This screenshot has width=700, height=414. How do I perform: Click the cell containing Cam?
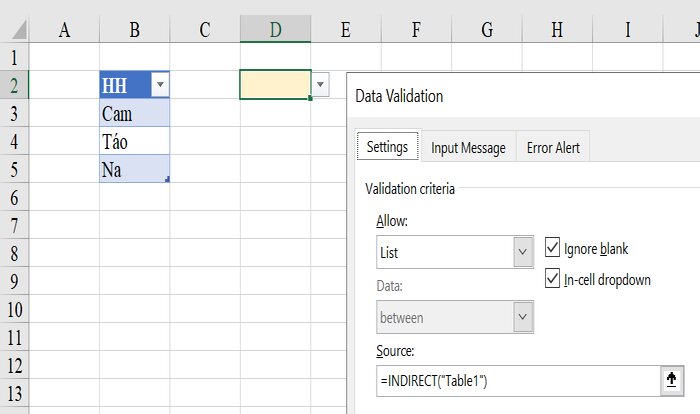134,113
